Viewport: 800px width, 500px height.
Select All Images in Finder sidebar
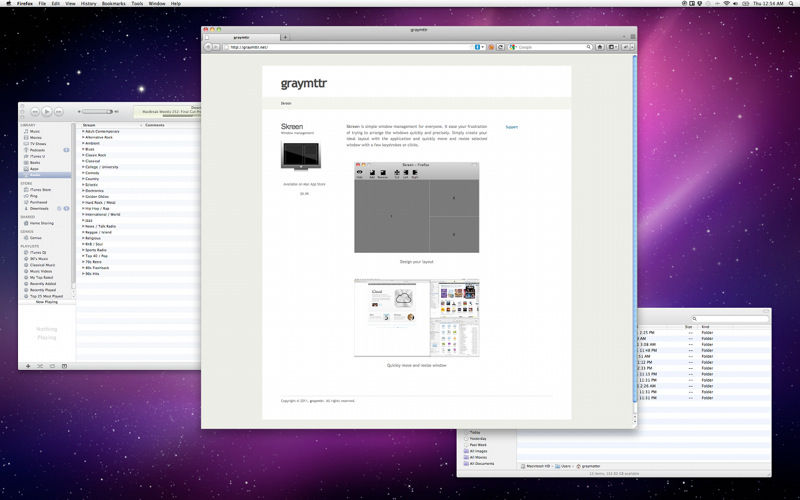[478, 452]
